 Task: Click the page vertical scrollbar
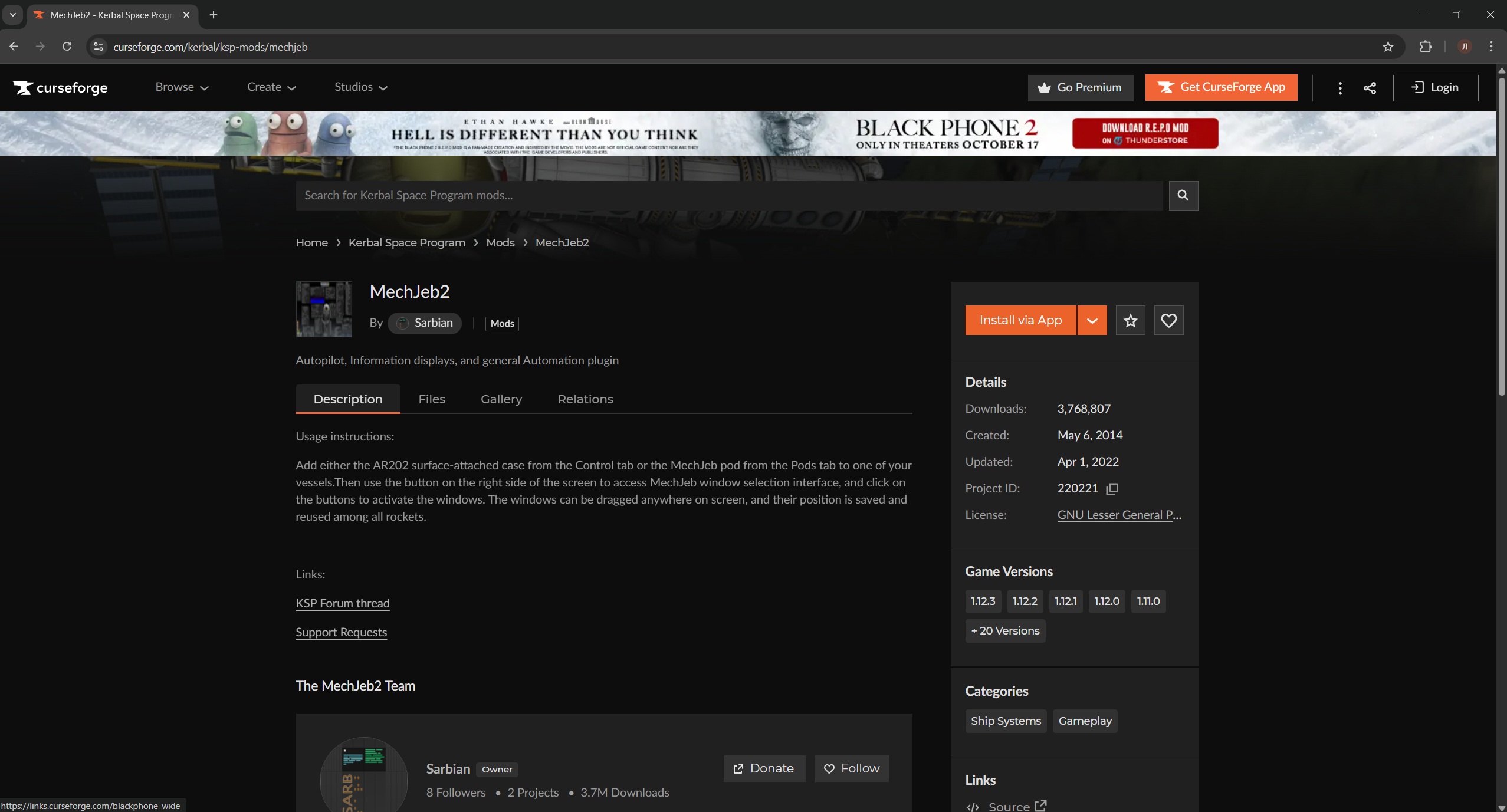pyautogui.click(x=1502, y=236)
